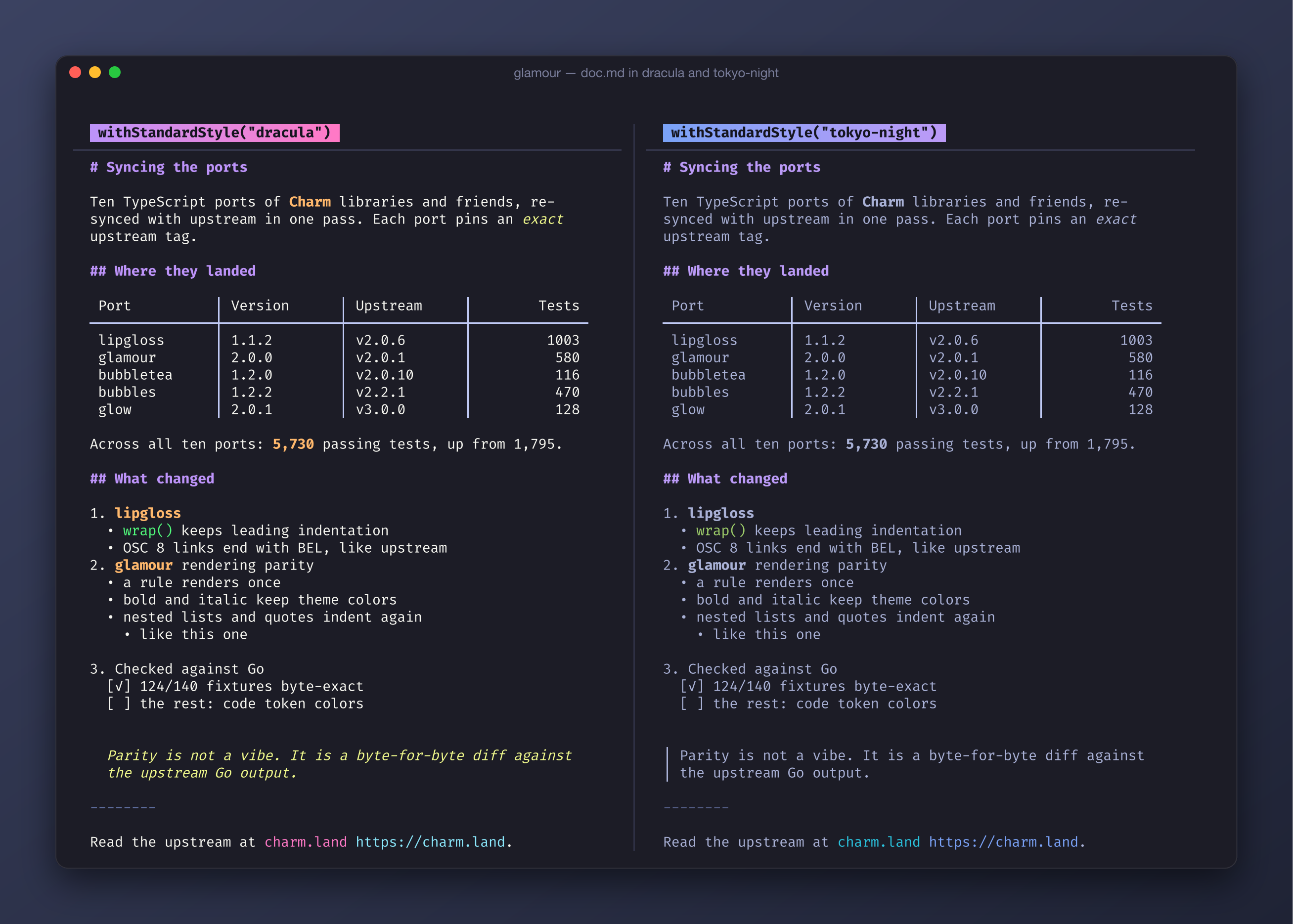Click orange 'glamour' list item in dracula pane

tap(143, 566)
